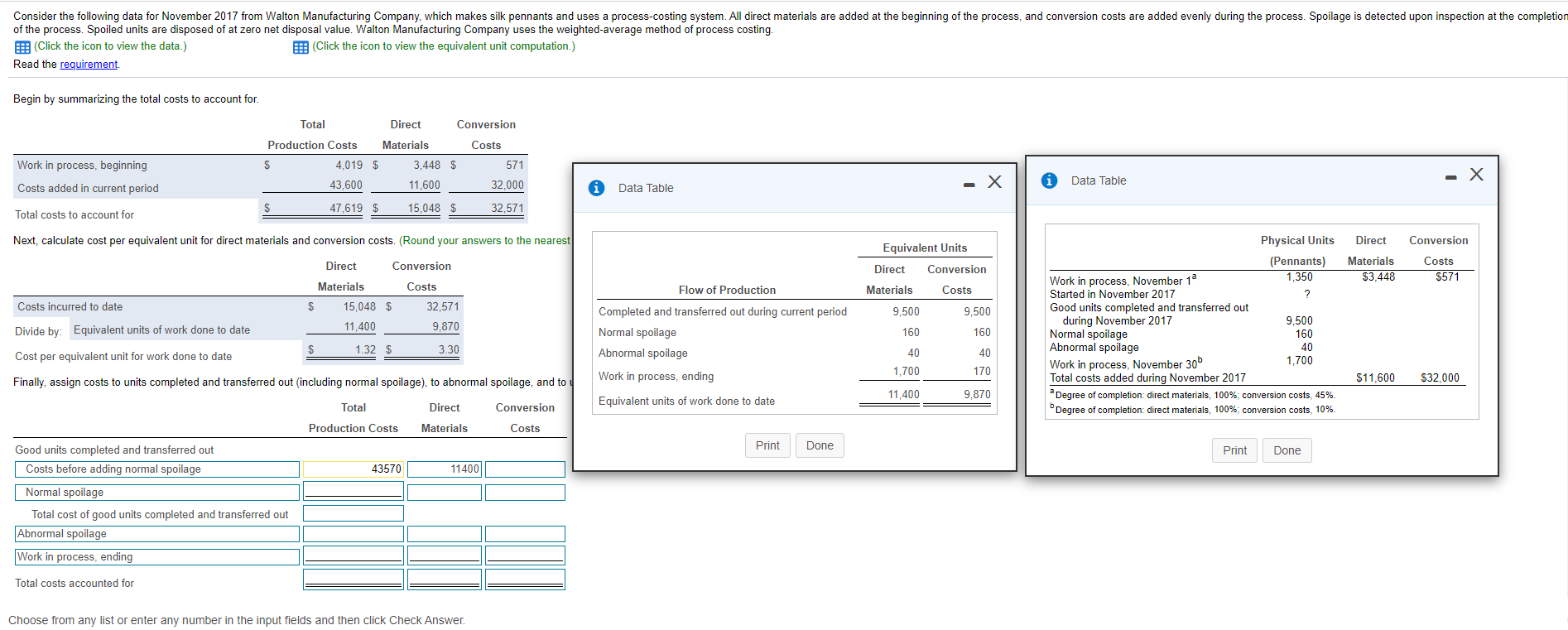Minimize the physical units Data Table popup
The height and width of the screenshot is (630, 1568).
point(1450,177)
